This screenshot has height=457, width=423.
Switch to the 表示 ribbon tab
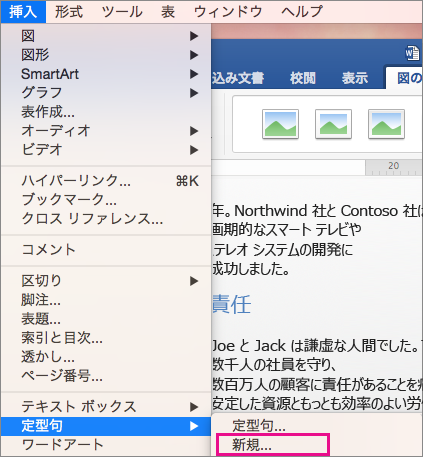(x=355, y=78)
